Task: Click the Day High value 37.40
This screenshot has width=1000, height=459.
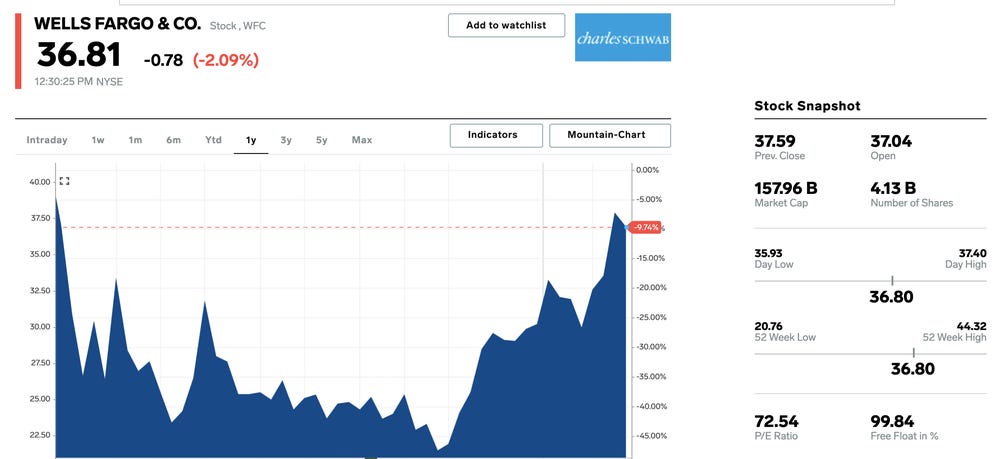Action: pos(972,253)
